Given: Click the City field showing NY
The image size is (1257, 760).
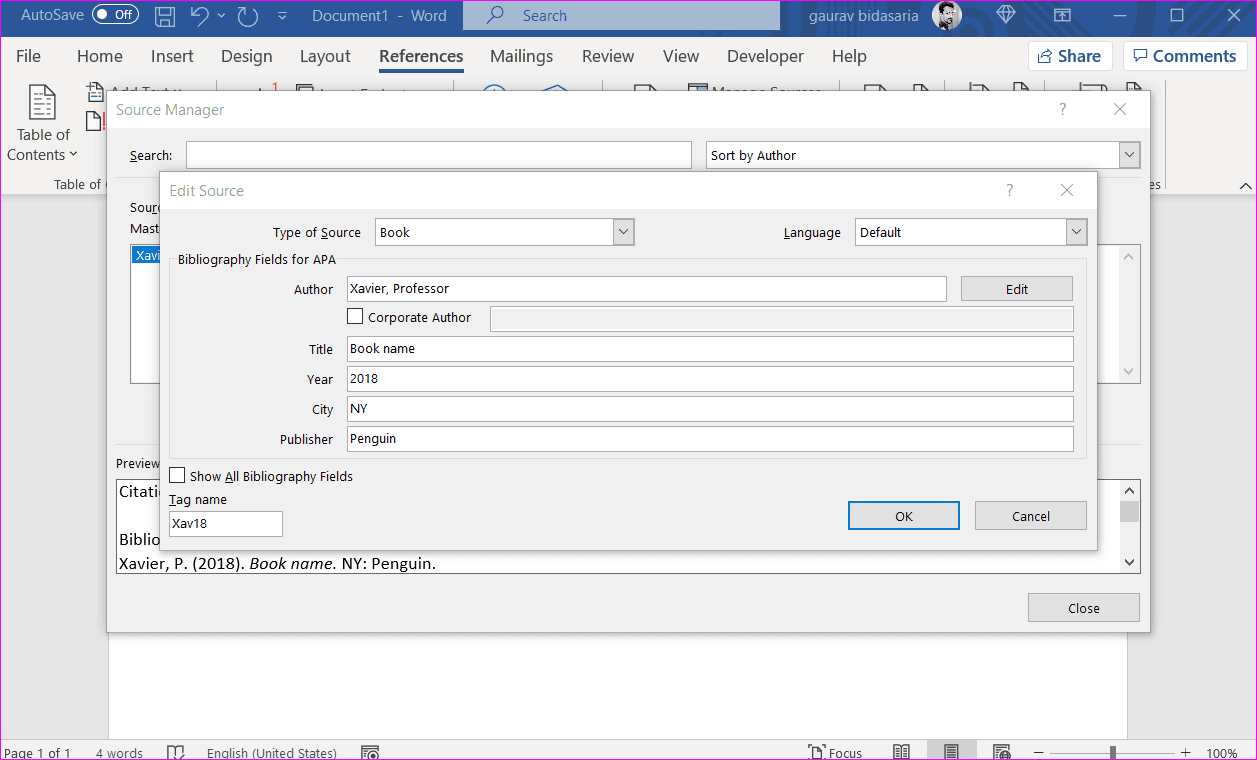Looking at the screenshot, I should coord(710,409).
